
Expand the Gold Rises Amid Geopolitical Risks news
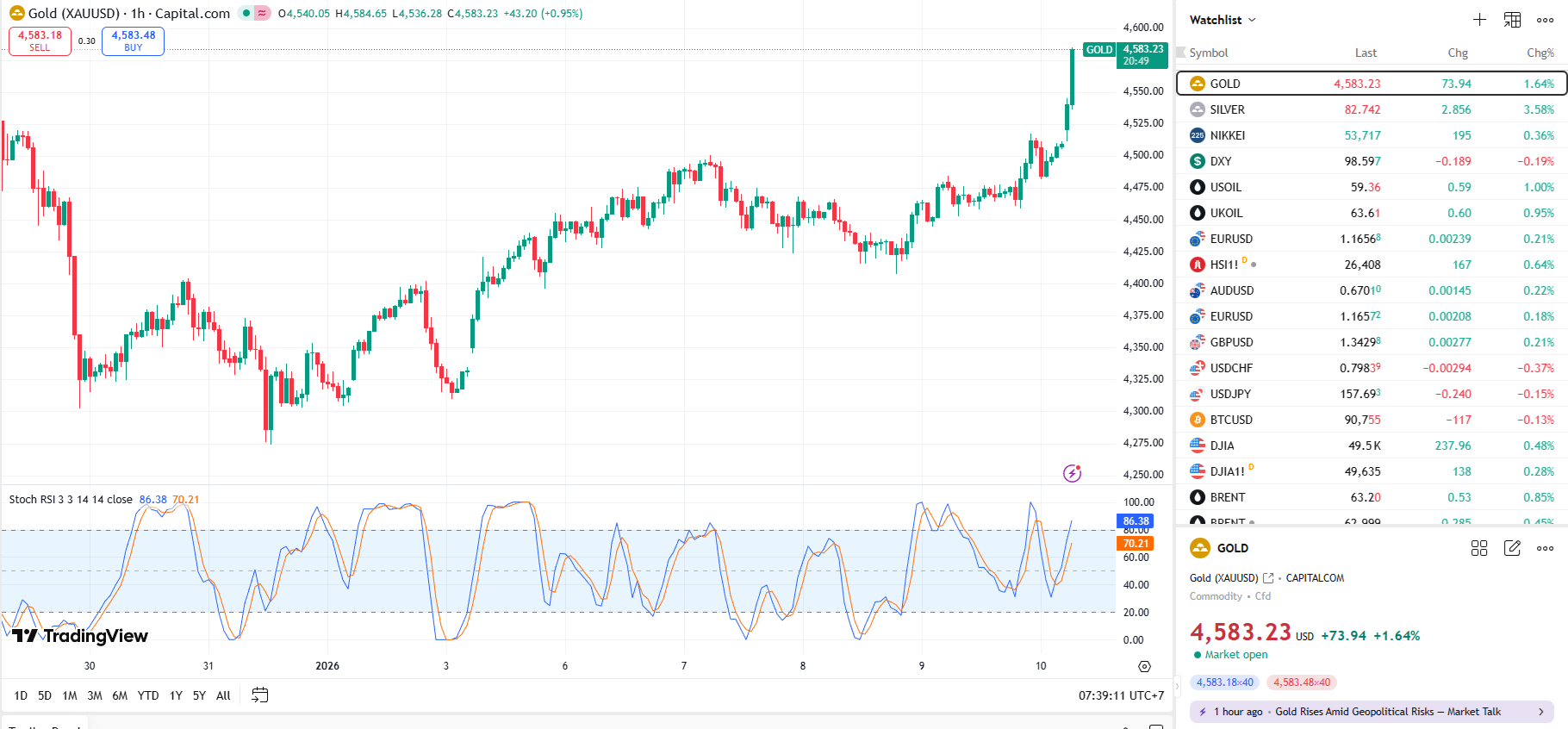(1372, 712)
